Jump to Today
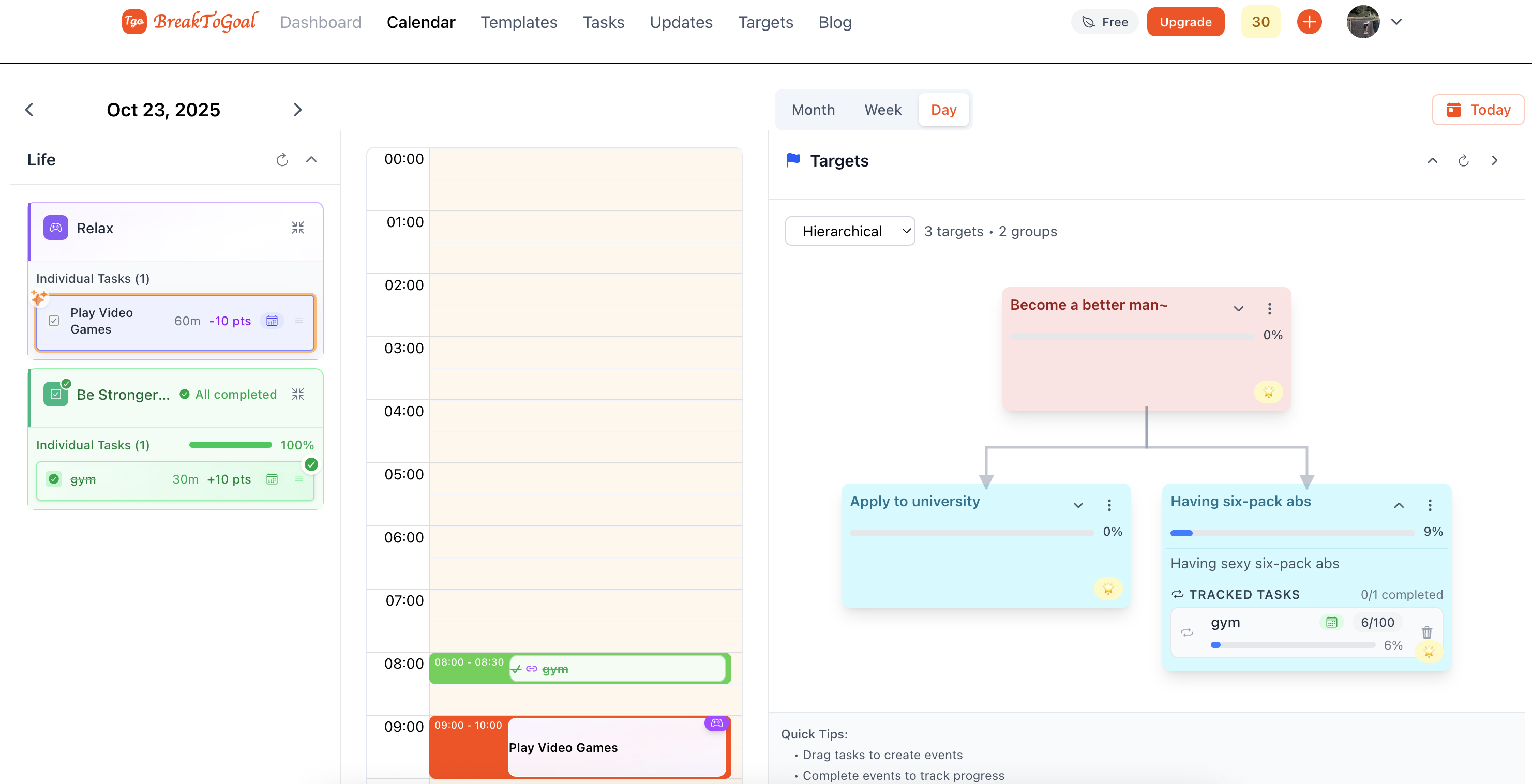The width and height of the screenshot is (1532, 784). [x=1478, y=110]
